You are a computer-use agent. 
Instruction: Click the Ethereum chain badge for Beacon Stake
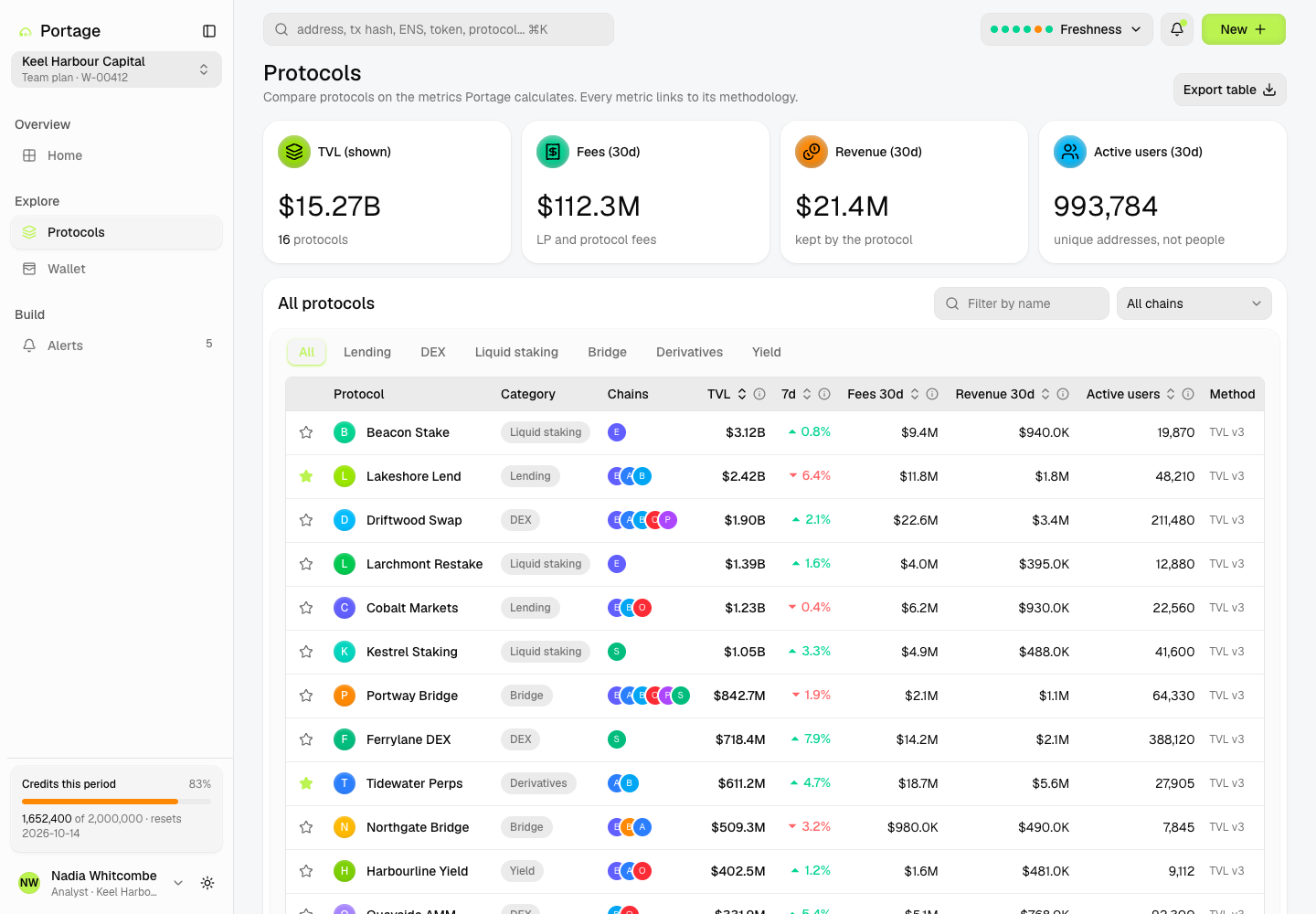click(x=617, y=432)
